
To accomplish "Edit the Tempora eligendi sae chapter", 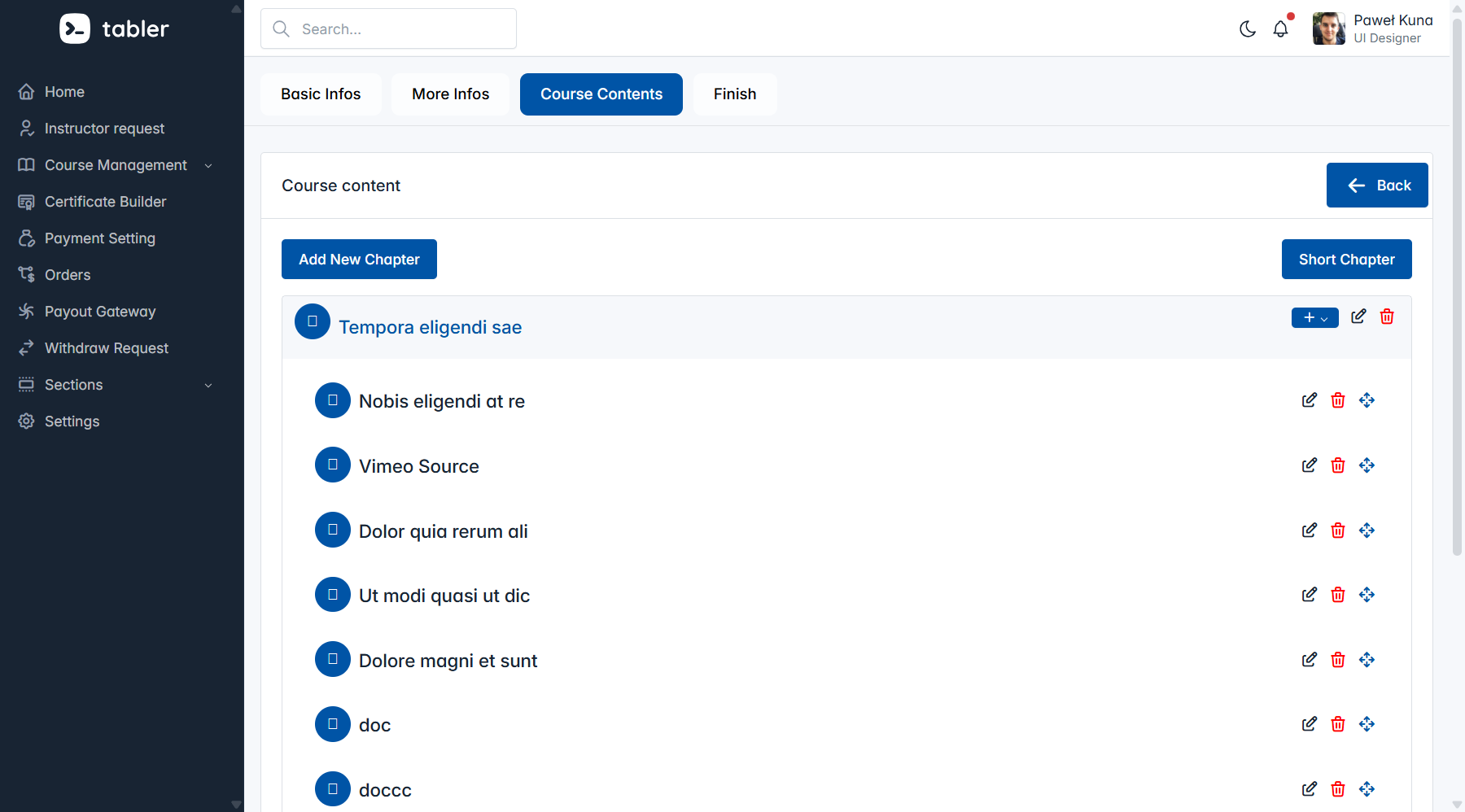I will 1358,317.
